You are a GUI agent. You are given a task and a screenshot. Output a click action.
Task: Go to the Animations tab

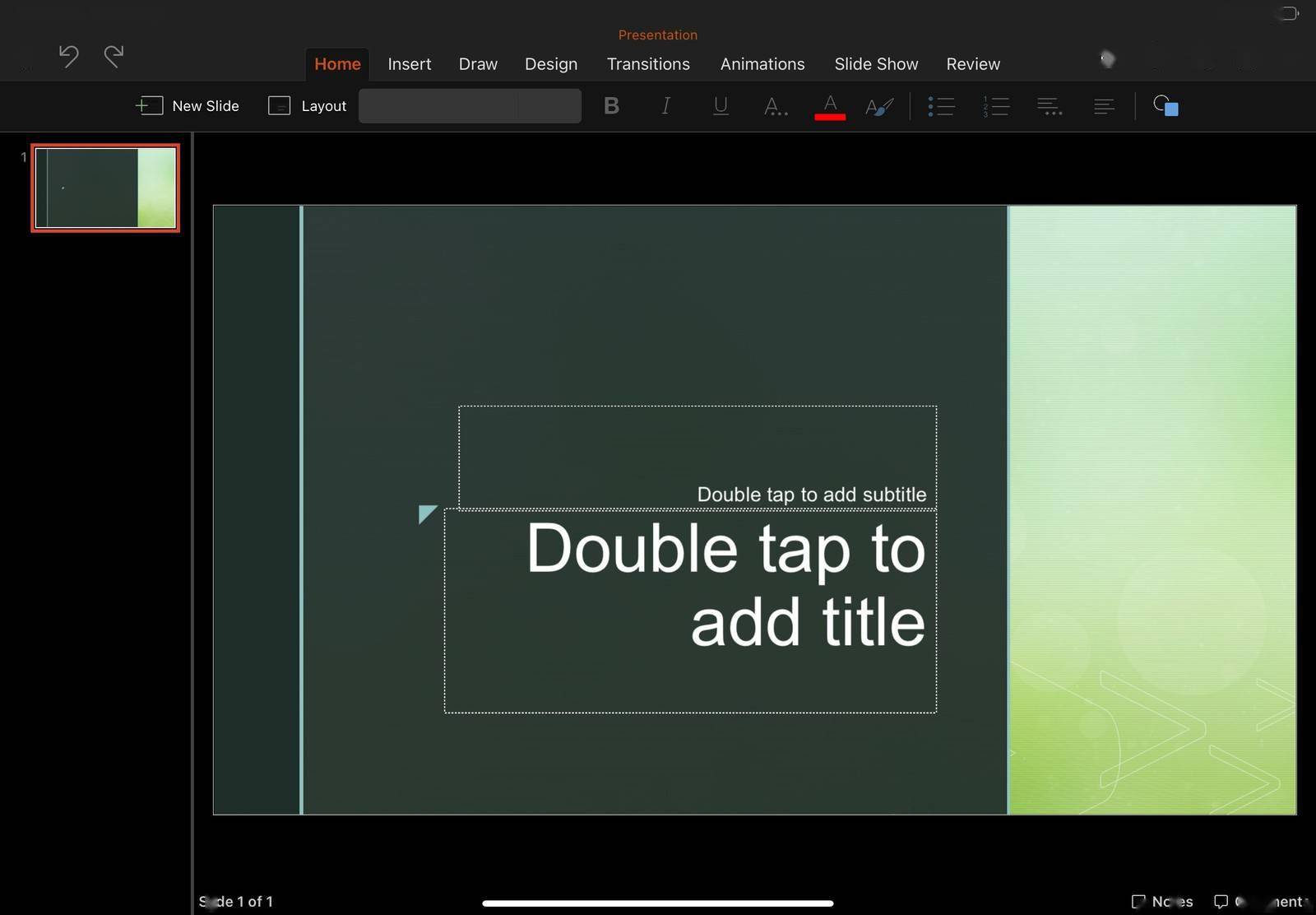(x=762, y=64)
